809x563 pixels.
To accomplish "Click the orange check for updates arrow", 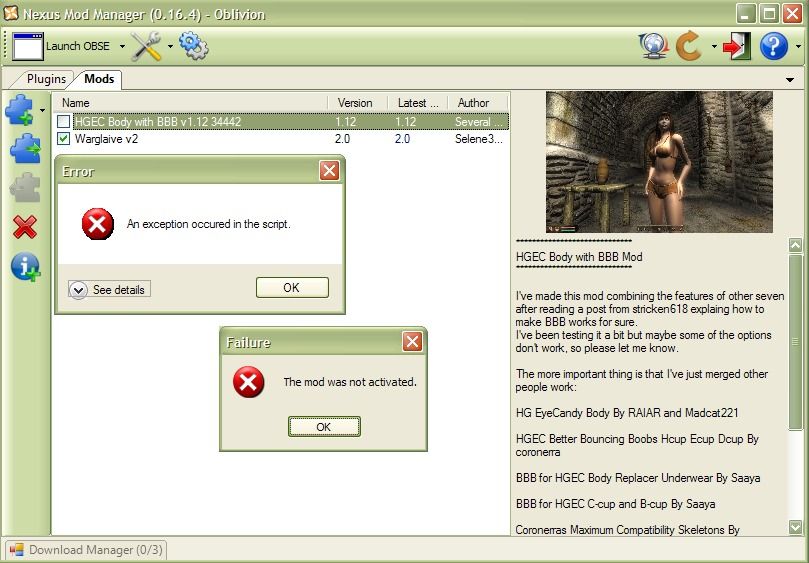I will [x=689, y=46].
